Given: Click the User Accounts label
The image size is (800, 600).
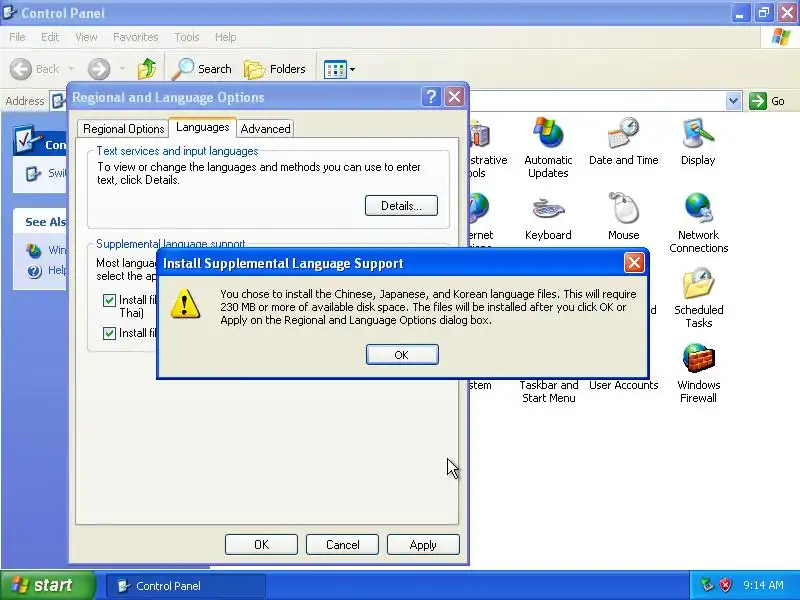Looking at the screenshot, I should click(623, 385).
